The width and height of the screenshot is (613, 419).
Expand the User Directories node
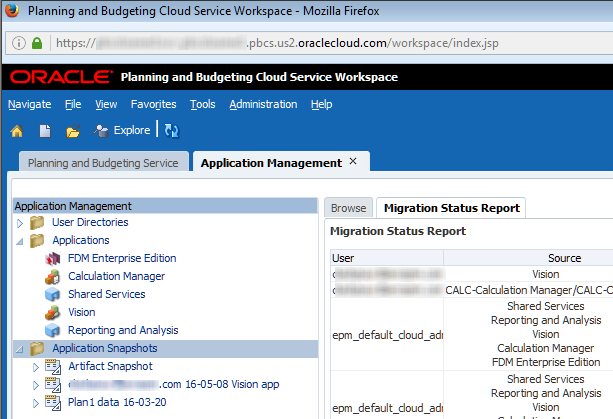coord(20,222)
